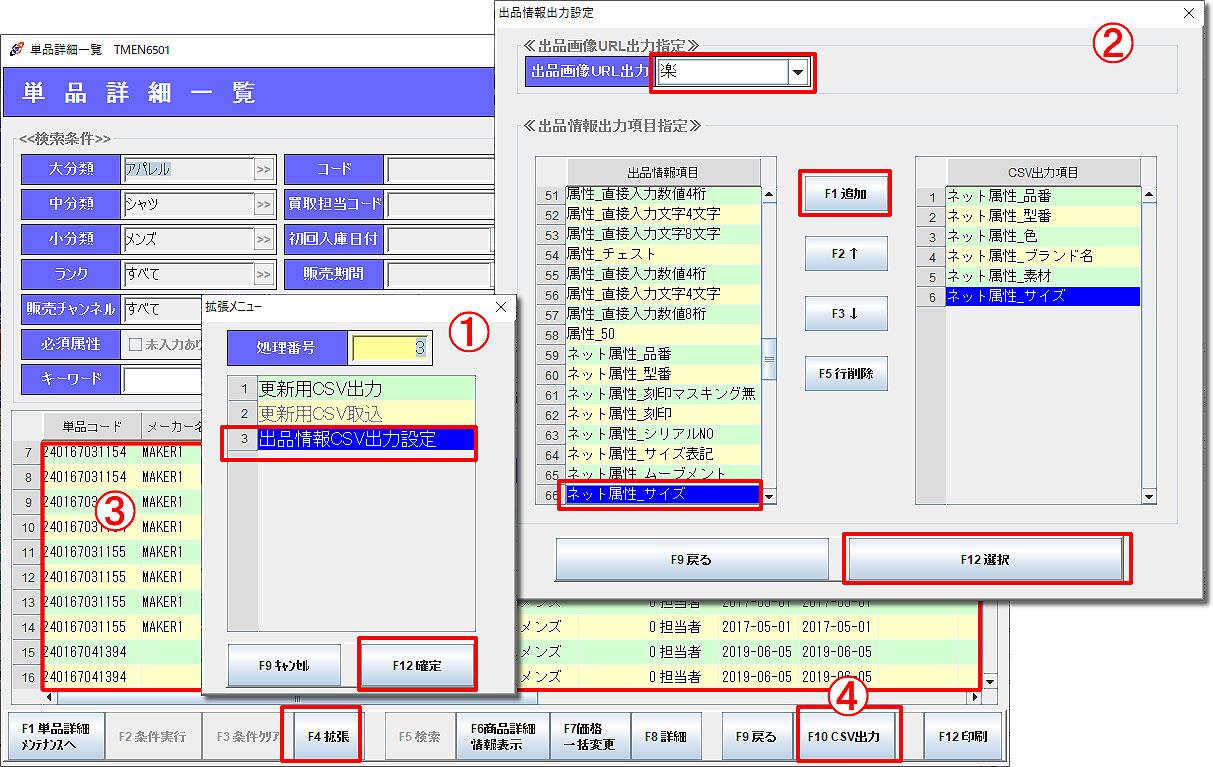Image resolution: width=1213 pixels, height=767 pixels.
Task: Click the 処理番号 input field
Action: pyautogui.click(x=388, y=348)
